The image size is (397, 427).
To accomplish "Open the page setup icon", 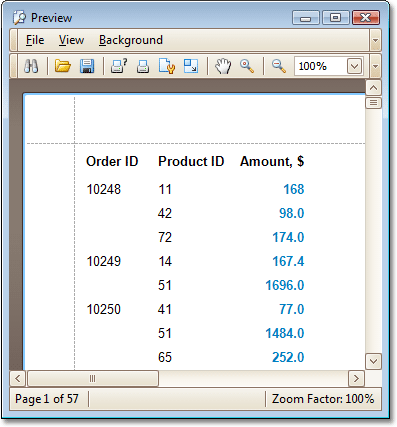I will tap(167, 66).
